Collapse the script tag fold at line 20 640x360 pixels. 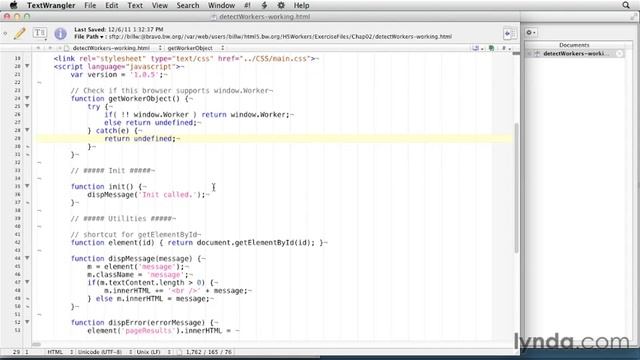tap(27, 66)
